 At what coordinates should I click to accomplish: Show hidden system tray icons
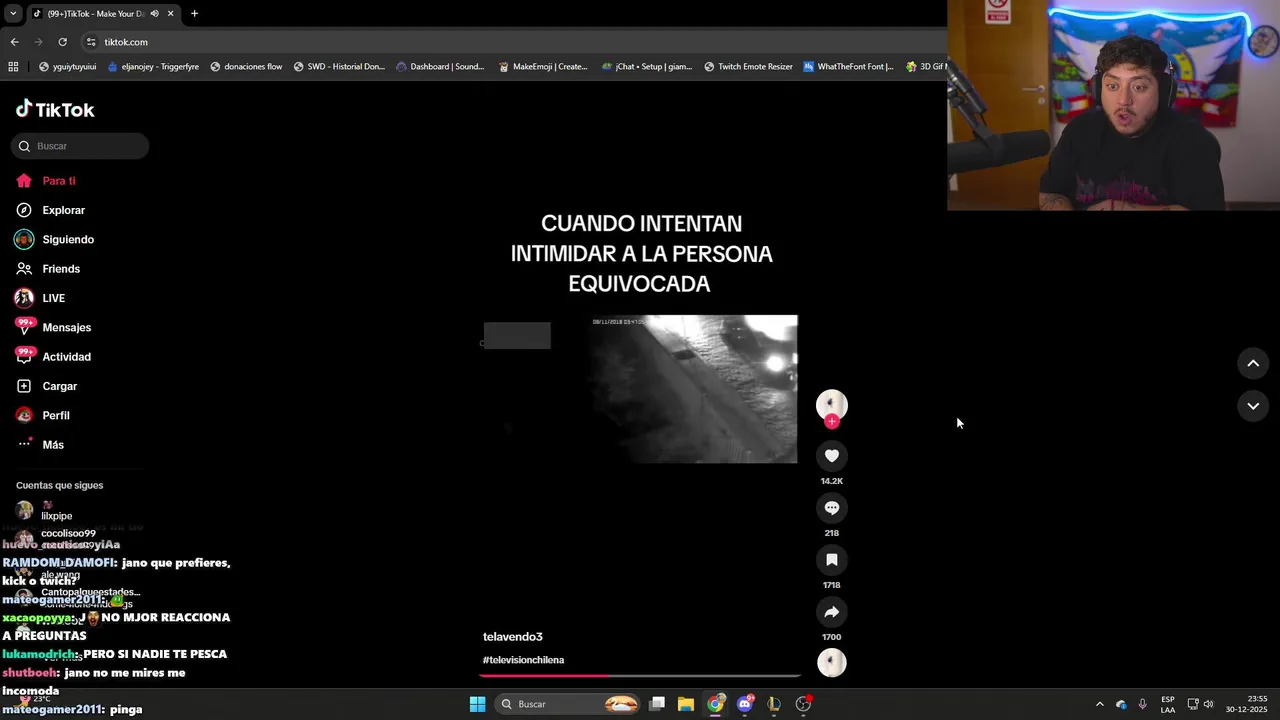point(1099,704)
